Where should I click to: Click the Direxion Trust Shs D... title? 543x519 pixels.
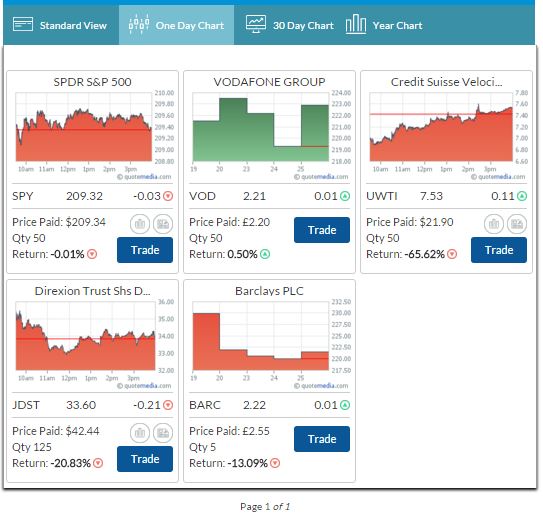[x=92, y=291]
